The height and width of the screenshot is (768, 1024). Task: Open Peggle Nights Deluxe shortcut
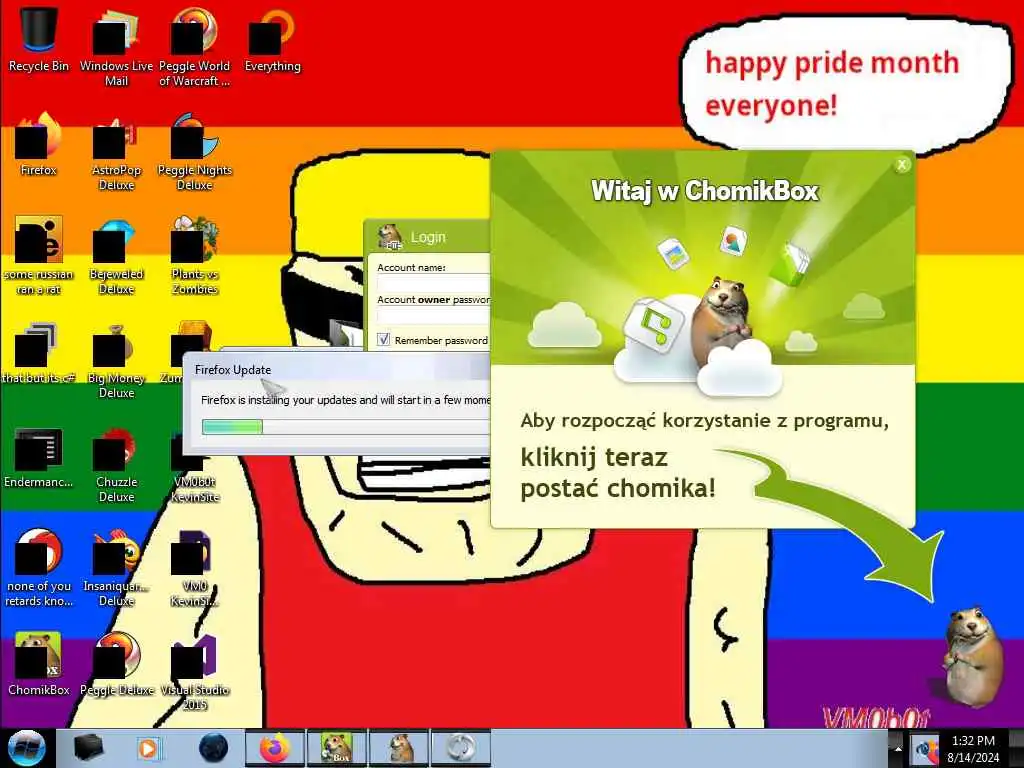[x=195, y=150]
